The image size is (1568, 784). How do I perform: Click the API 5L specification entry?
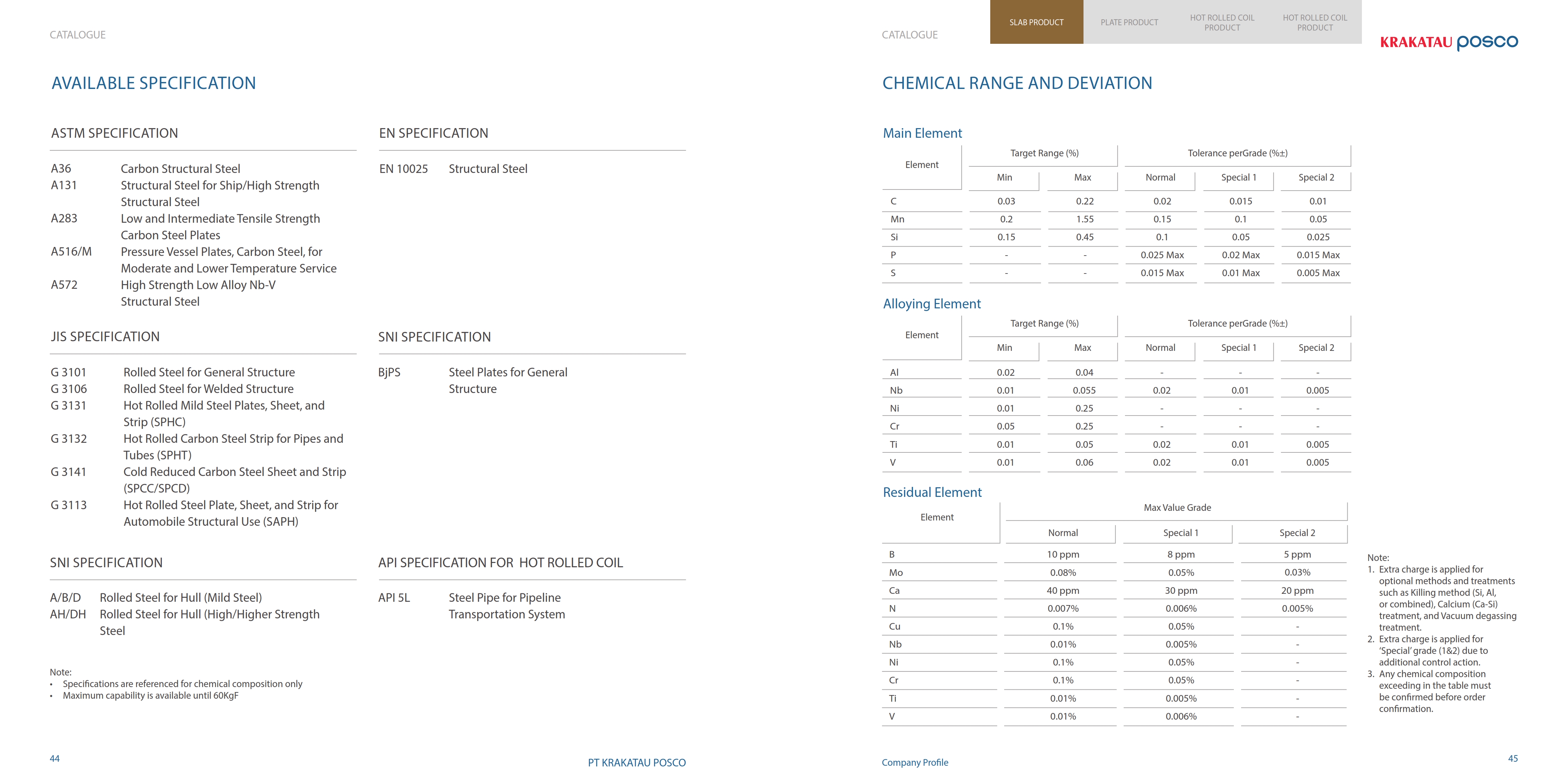pos(472,606)
